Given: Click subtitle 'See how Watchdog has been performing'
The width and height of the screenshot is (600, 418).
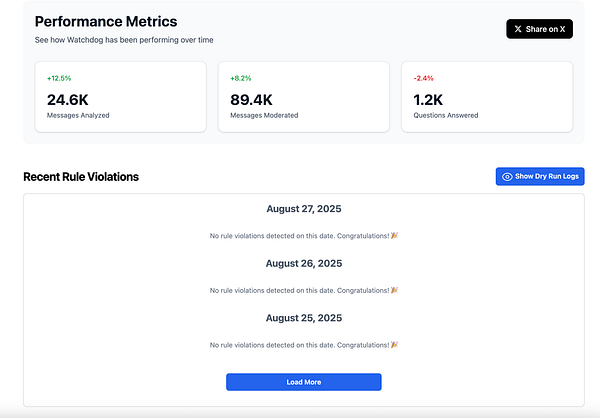Looking at the screenshot, I should (x=124, y=40).
